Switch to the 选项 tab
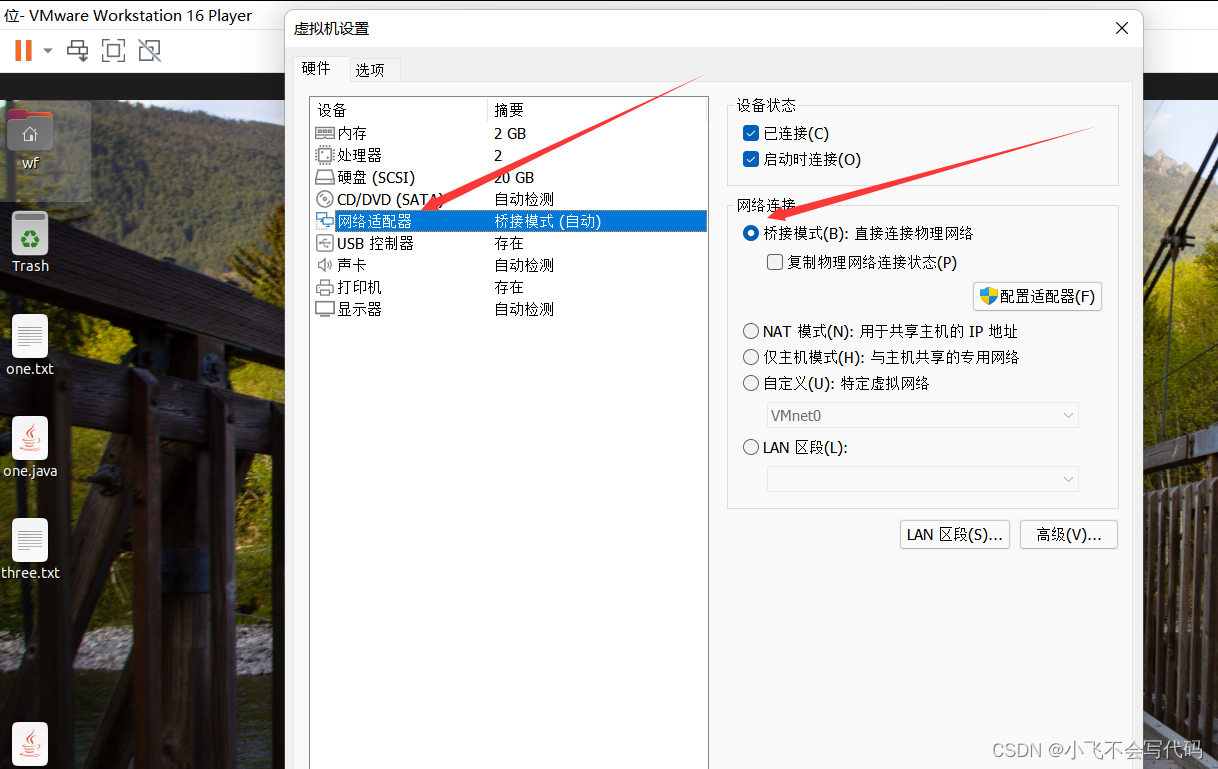1218x769 pixels. point(372,70)
